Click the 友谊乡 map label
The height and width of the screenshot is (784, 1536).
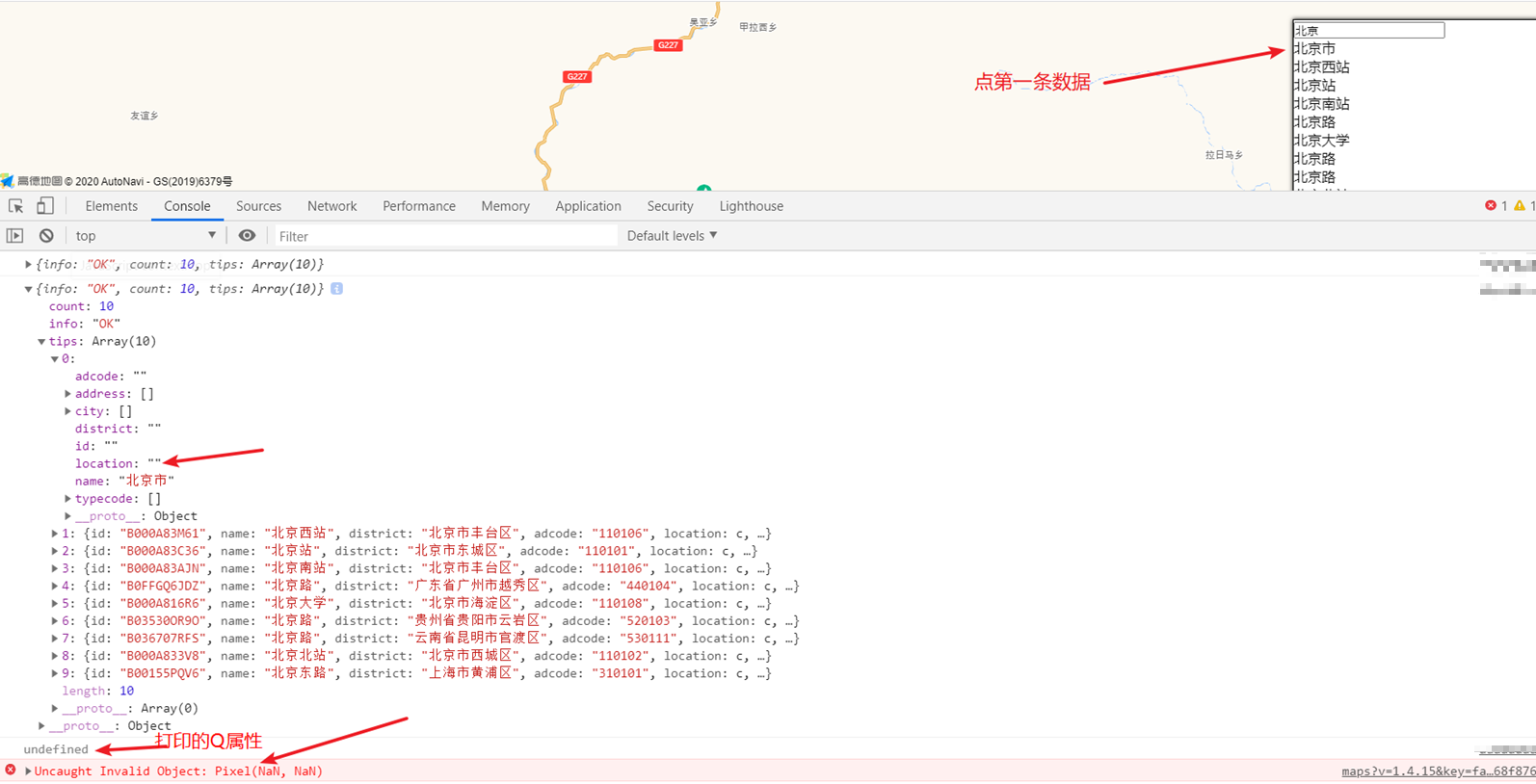pyautogui.click(x=145, y=116)
